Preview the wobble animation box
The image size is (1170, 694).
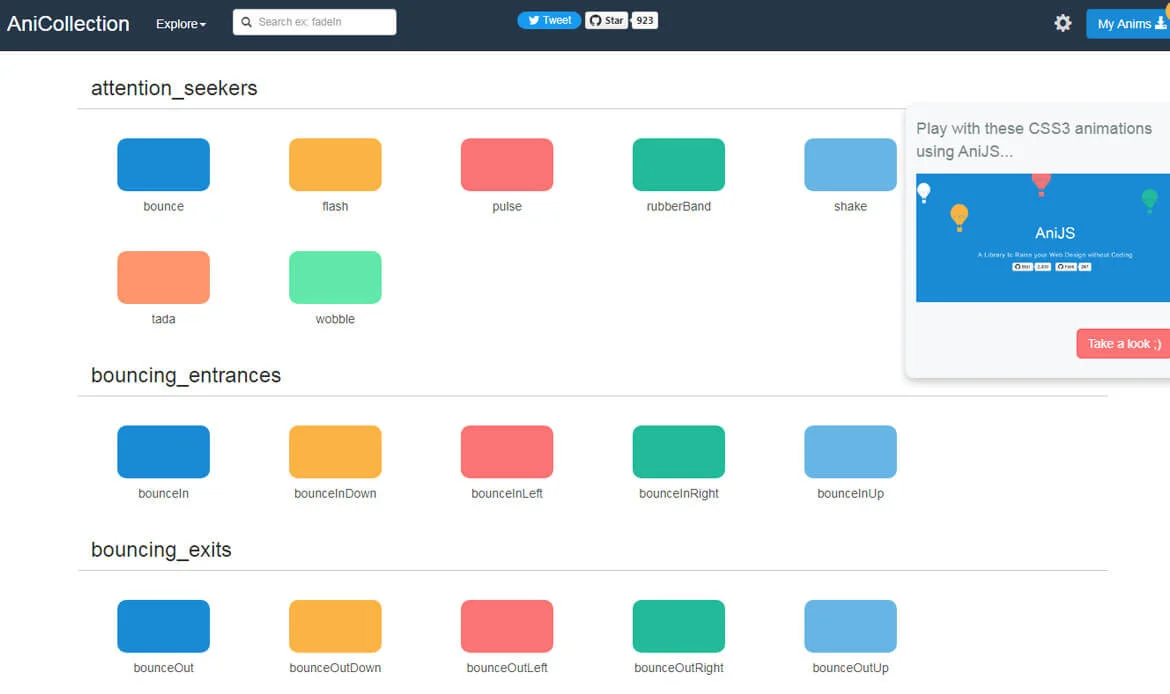pyautogui.click(x=335, y=277)
